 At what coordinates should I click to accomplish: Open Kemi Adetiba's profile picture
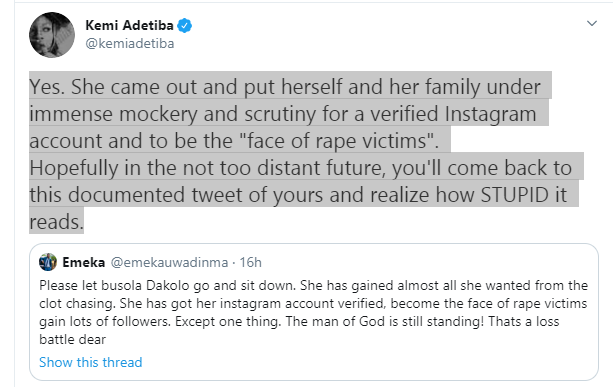52,35
